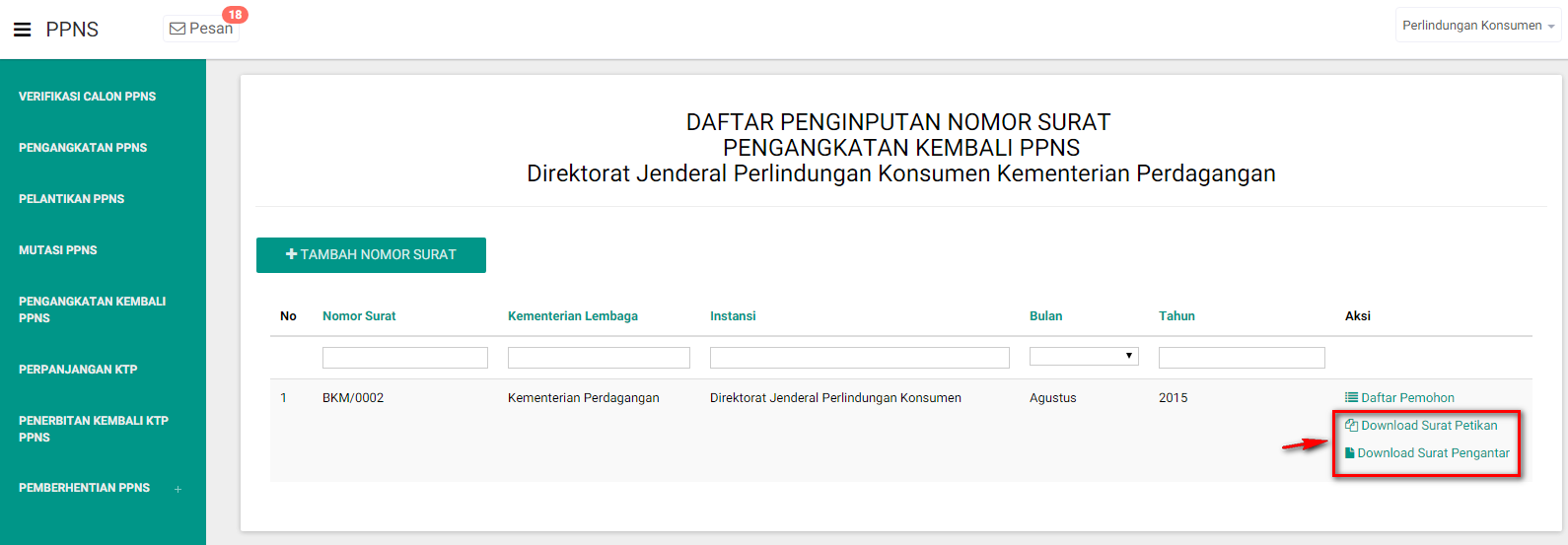This screenshot has height=545, width=1568.
Task: Expand Pemberhentian PPNS using plus icon
Action: (x=178, y=489)
